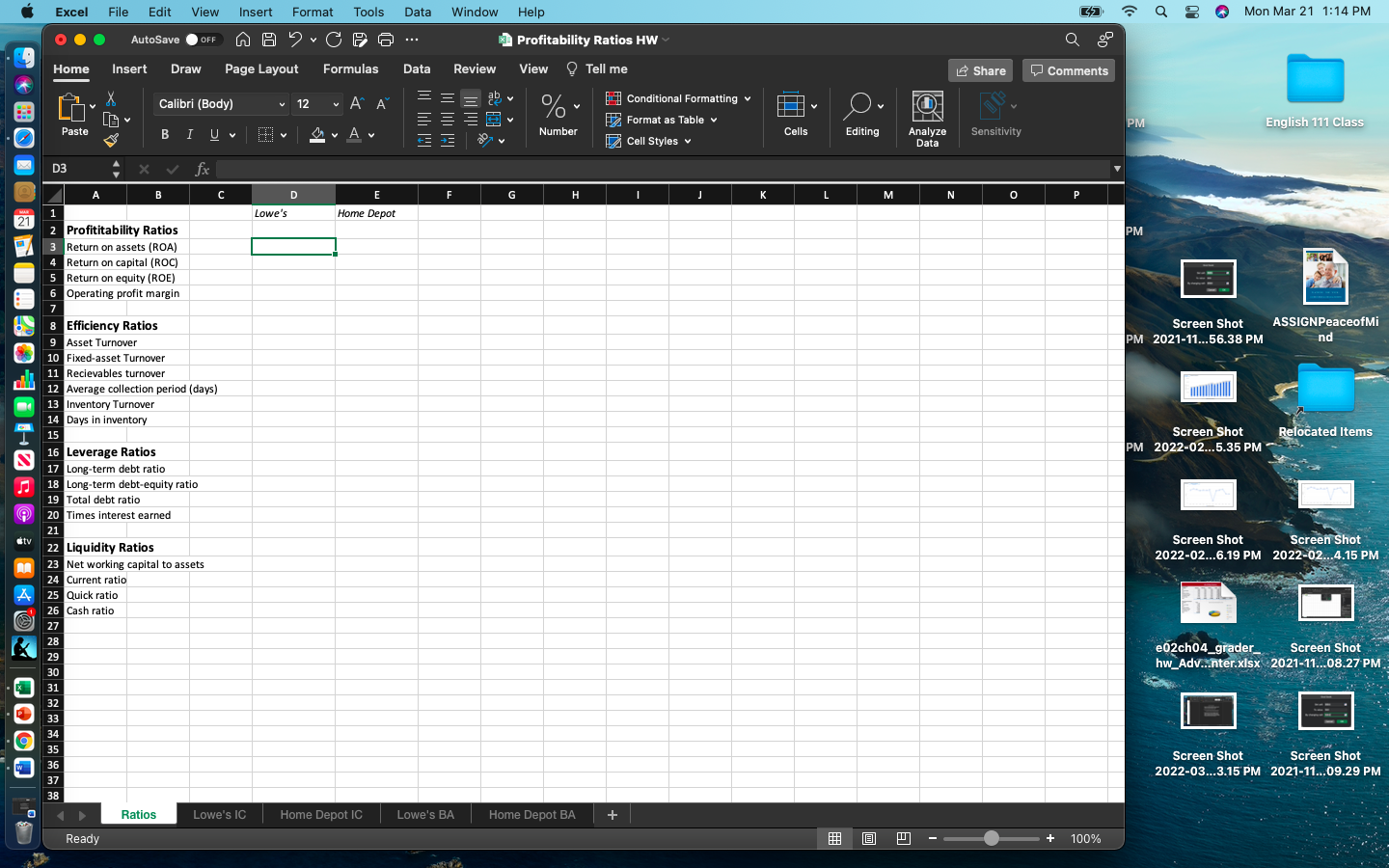Viewport: 1389px width, 868px height.
Task: Open the Lowe's IC sheet tab
Action: click(219, 814)
